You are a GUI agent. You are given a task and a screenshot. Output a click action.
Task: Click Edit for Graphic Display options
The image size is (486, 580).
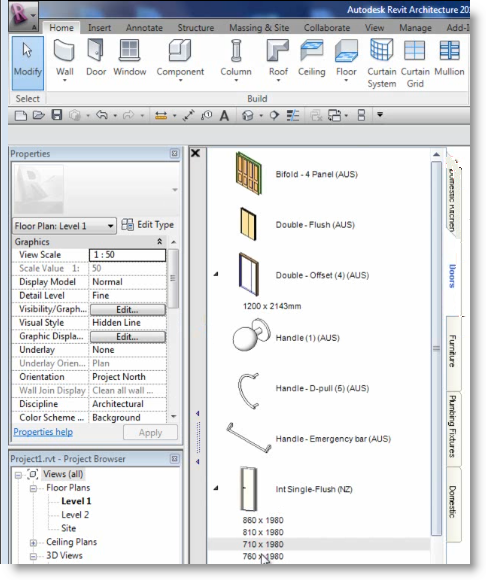[x=128, y=337]
